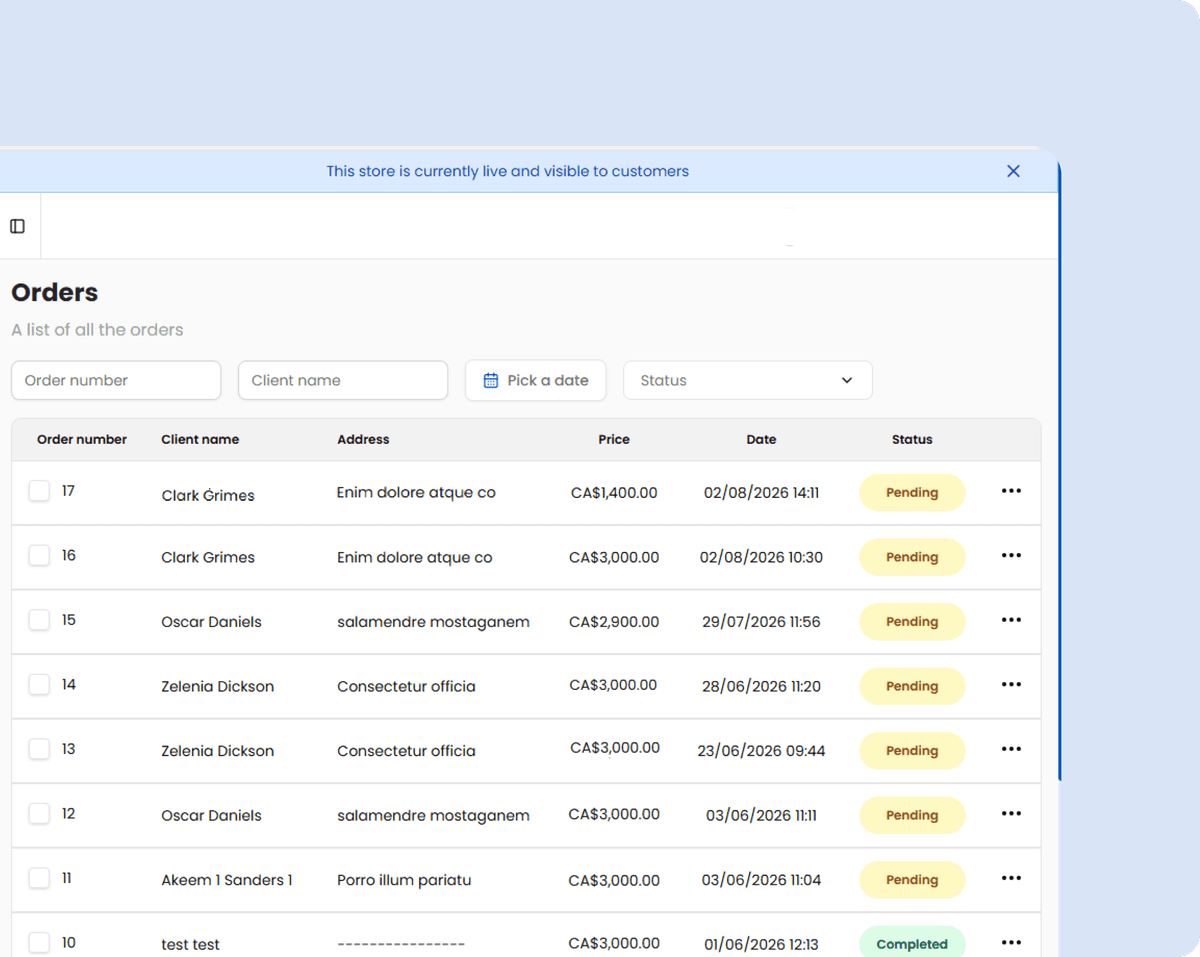Click the Pending badge of order 15
Viewport: 1200px width, 957px height.
pyautogui.click(x=912, y=621)
